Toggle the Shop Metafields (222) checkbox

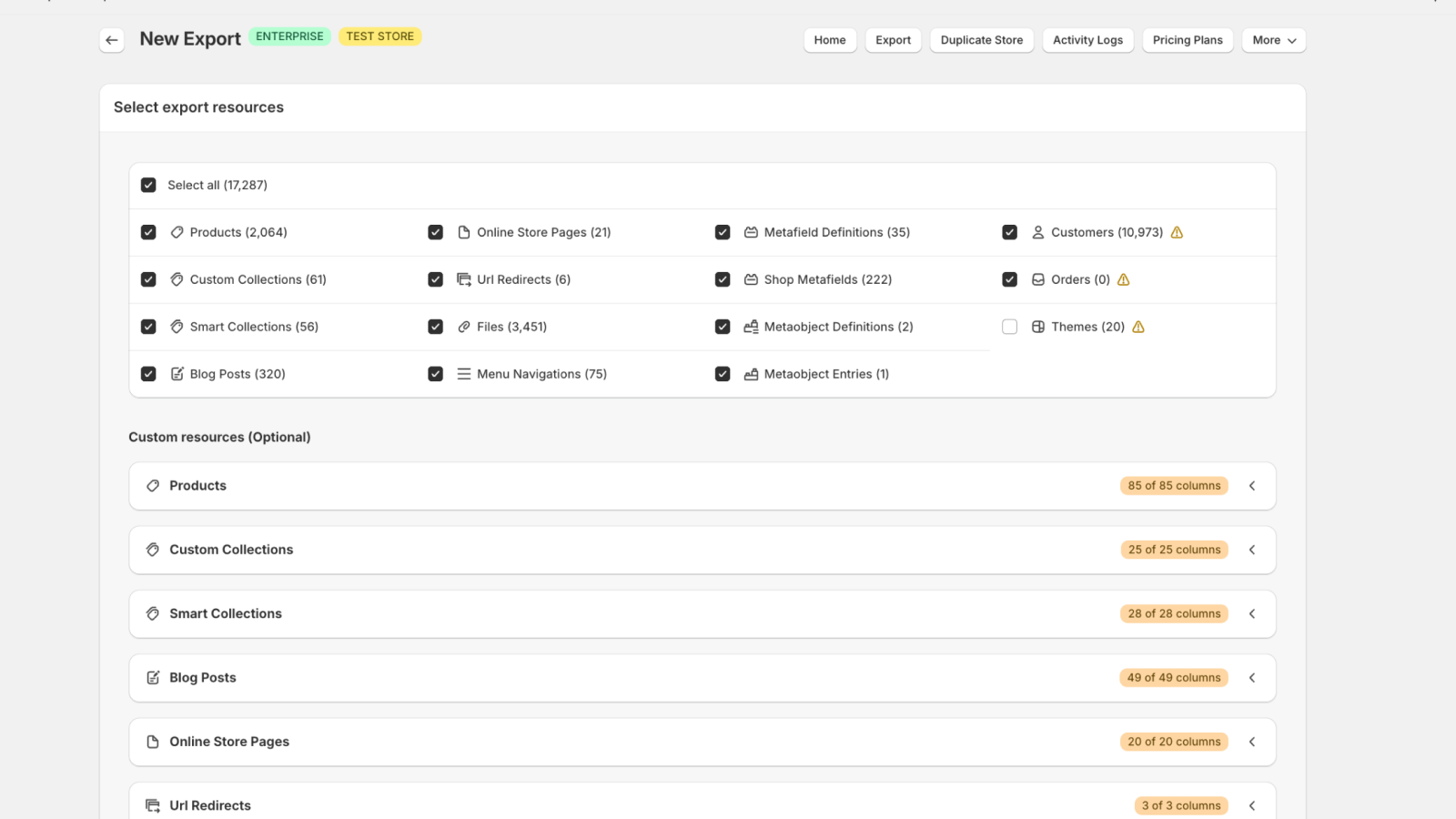point(723,279)
